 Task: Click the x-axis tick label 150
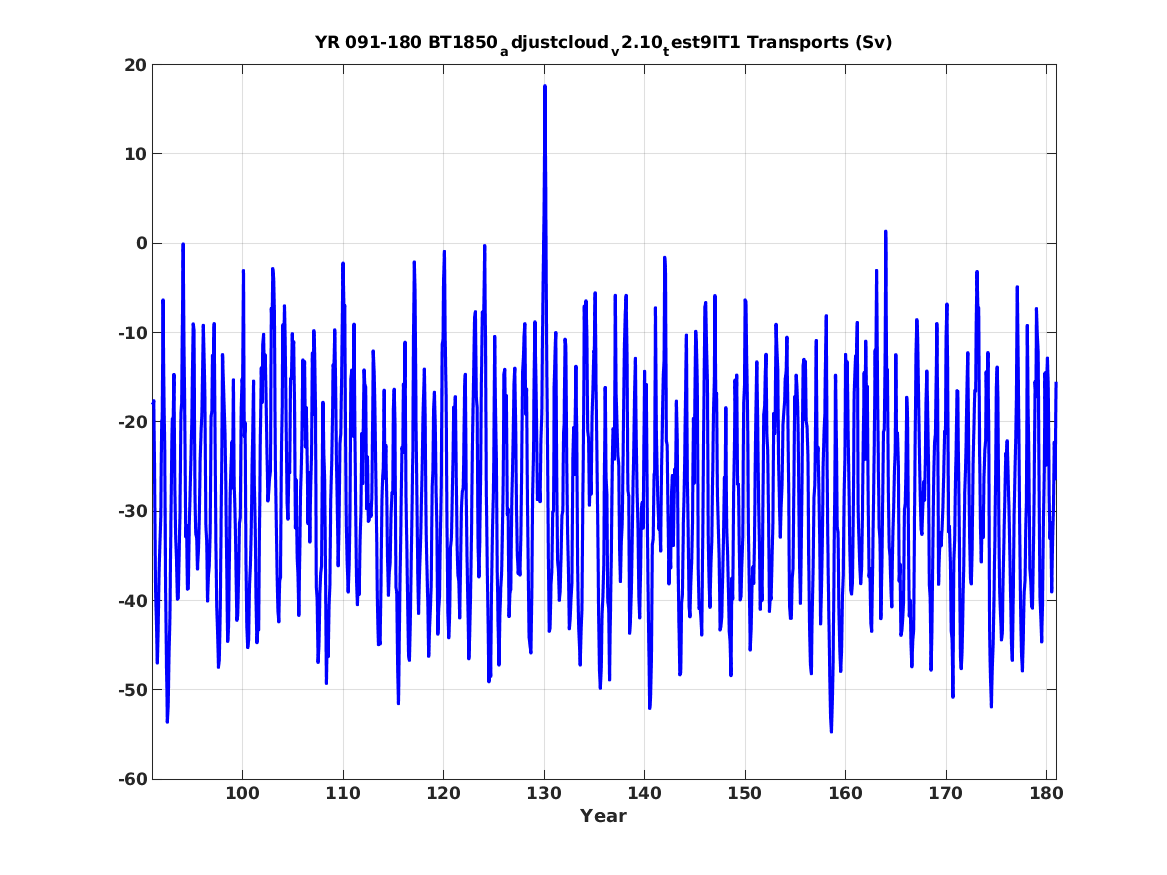(745, 794)
